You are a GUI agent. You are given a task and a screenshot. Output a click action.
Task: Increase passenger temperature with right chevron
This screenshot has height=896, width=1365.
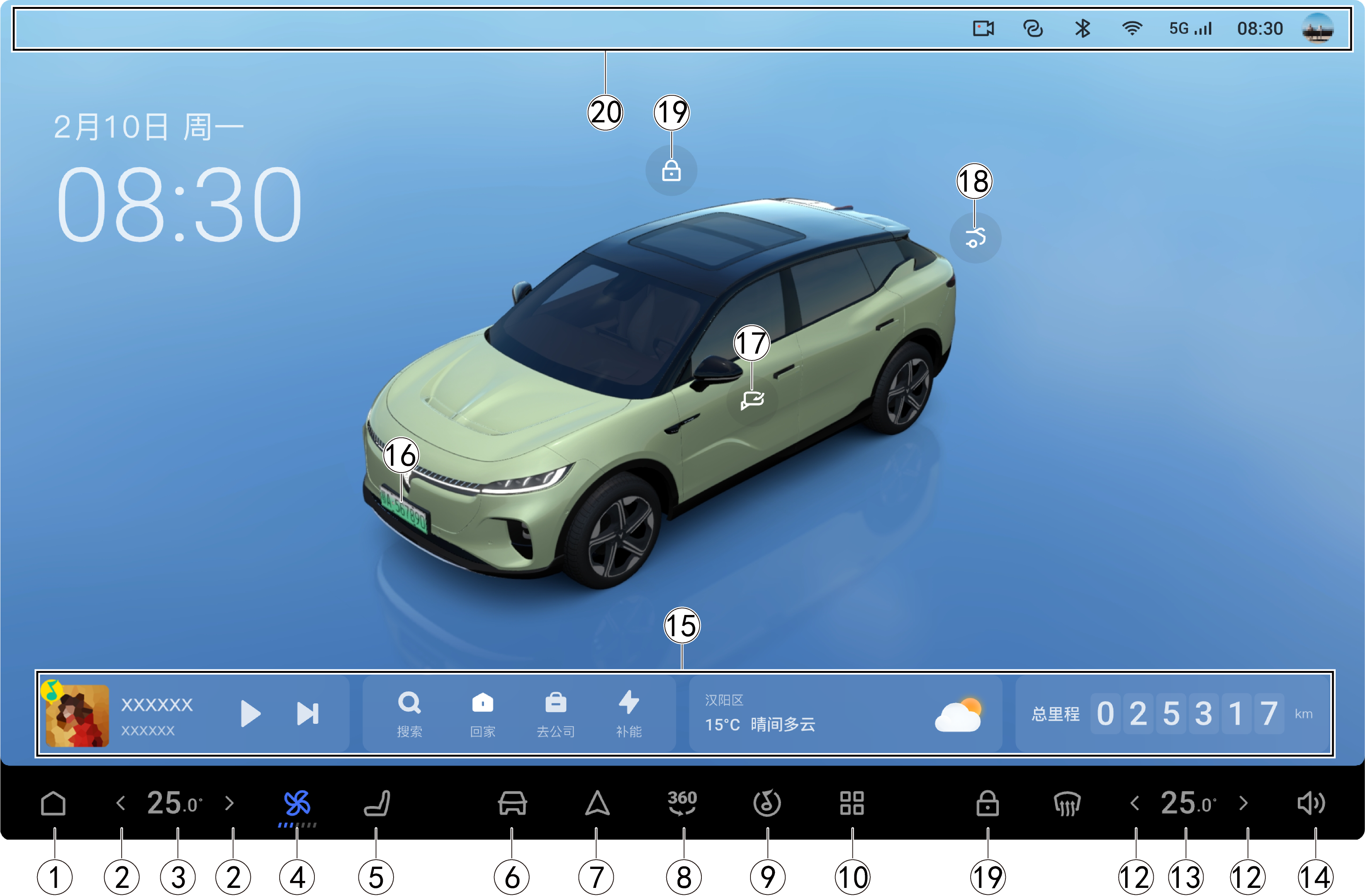point(1243,803)
